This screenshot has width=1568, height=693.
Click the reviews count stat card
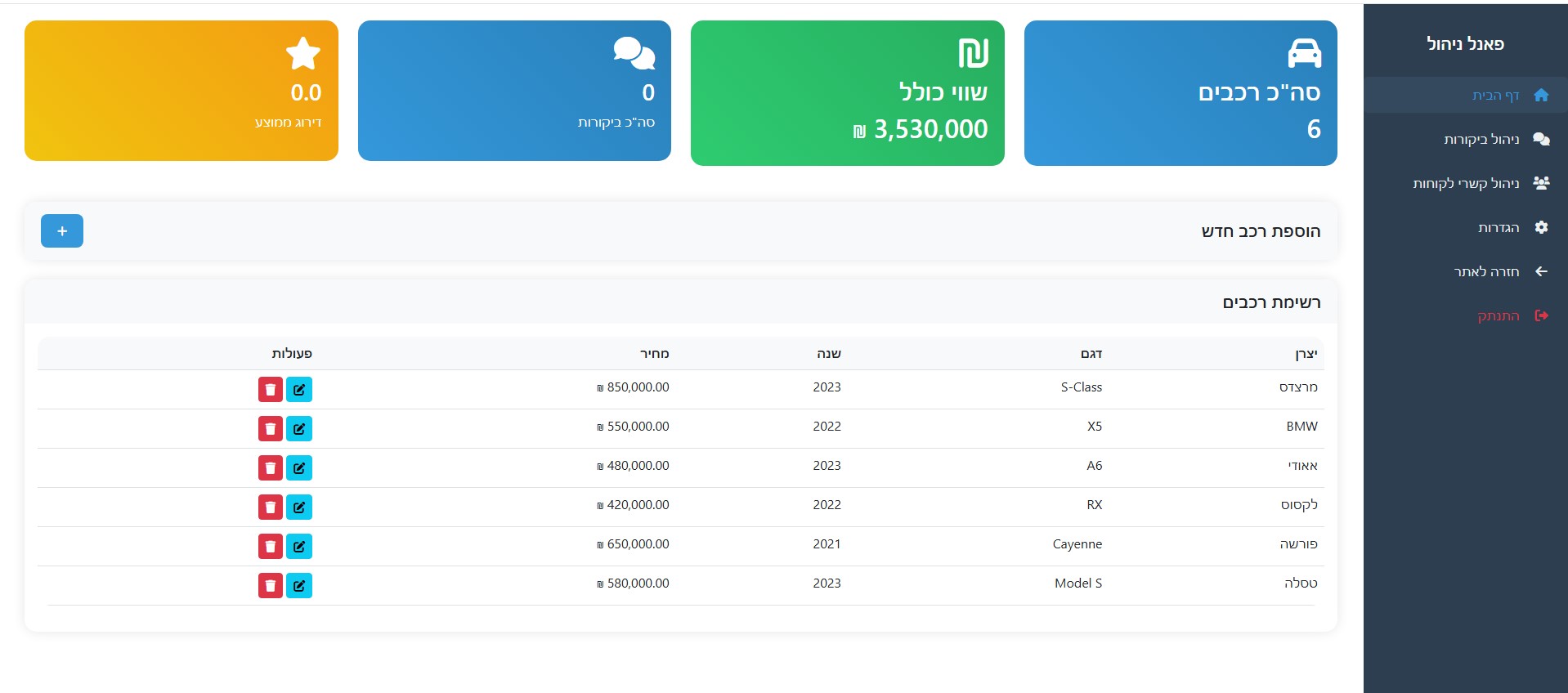pos(514,91)
